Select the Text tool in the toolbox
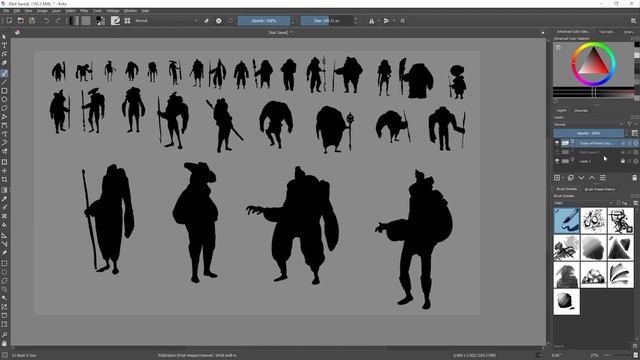The image size is (640, 360). click(4, 46)
